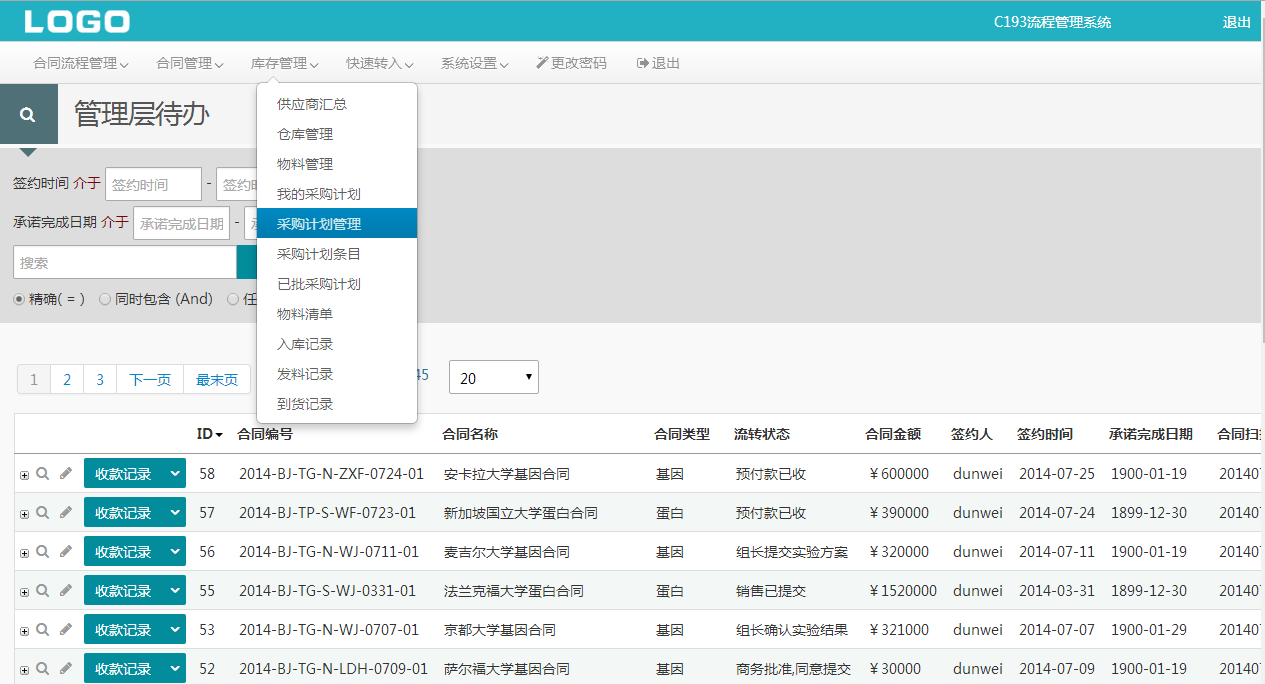Click the 退出 sign-out icon in navbar
The image size is (1265, 684).
tap(643, 63)
